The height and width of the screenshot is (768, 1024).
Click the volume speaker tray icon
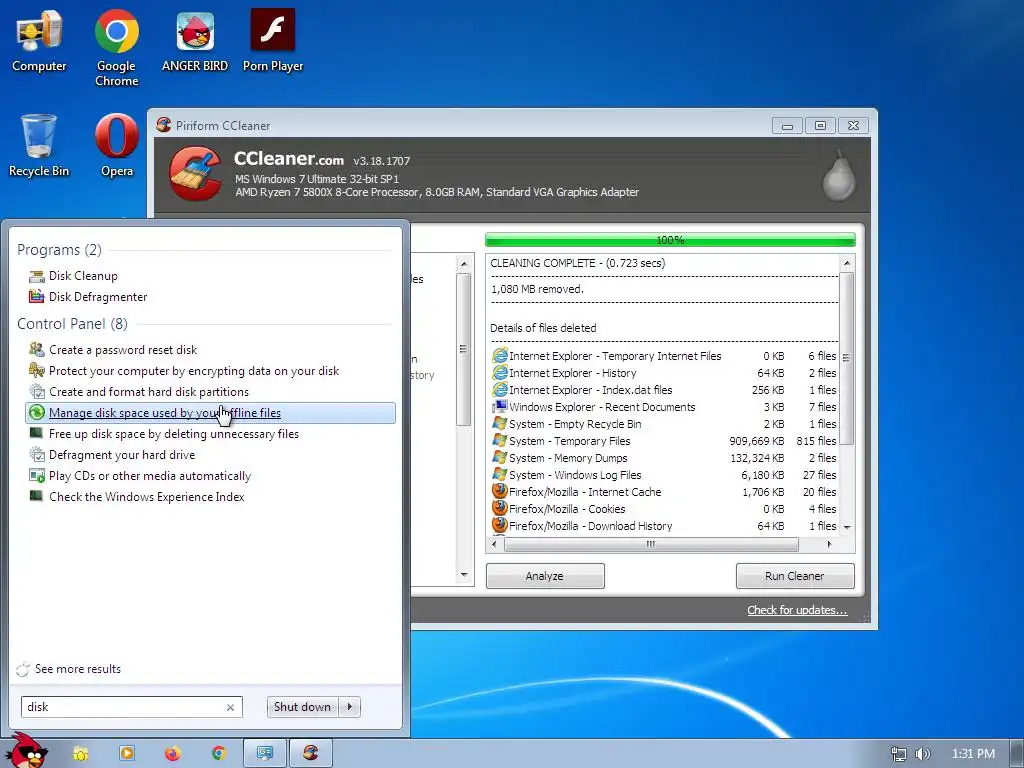[922, 754]
